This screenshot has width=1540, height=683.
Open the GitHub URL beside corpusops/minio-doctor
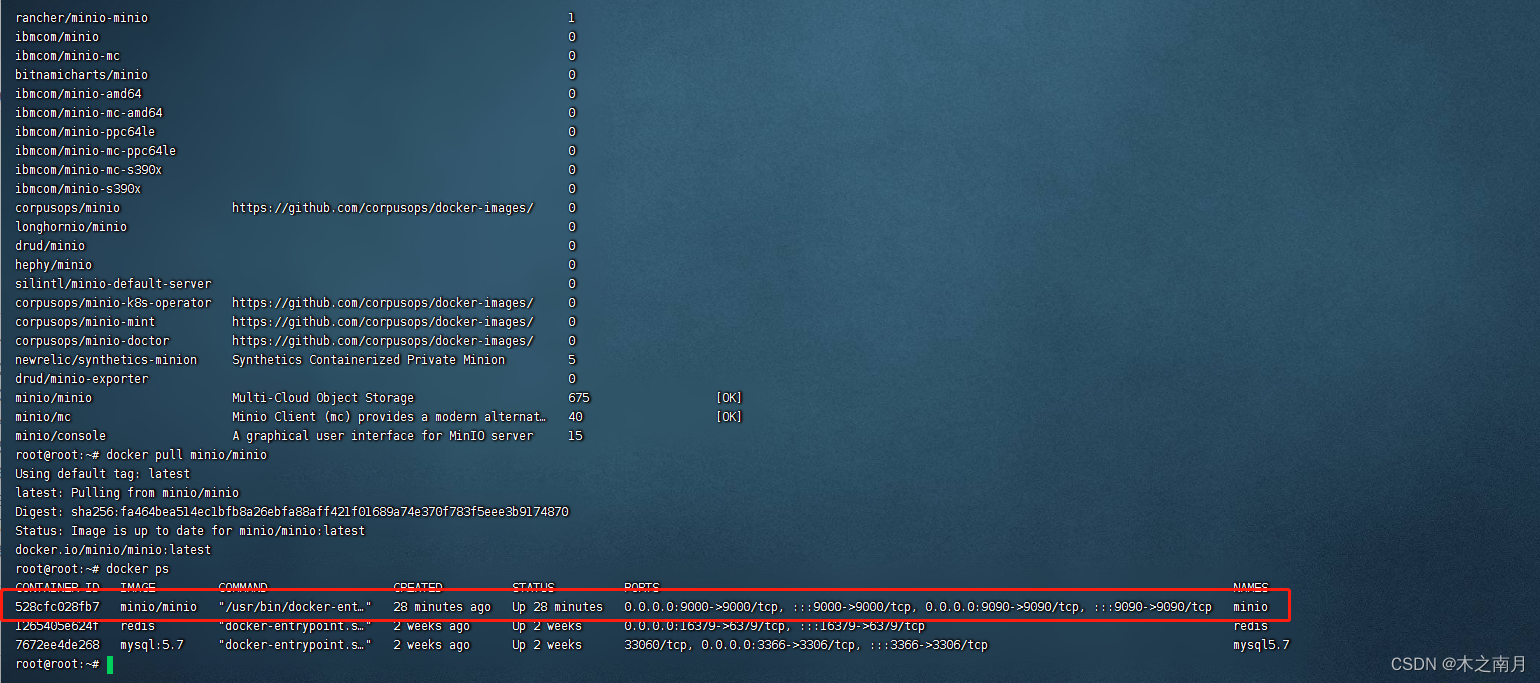click(383, 341)
